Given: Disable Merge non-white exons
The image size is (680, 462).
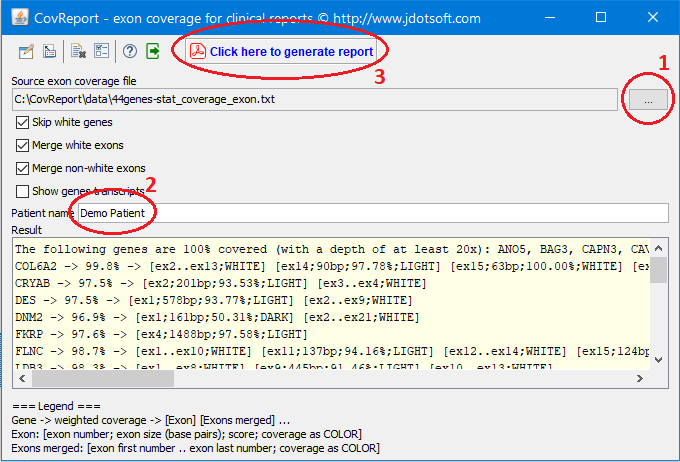Looking at the screenshot, I should tap(23, 168).
